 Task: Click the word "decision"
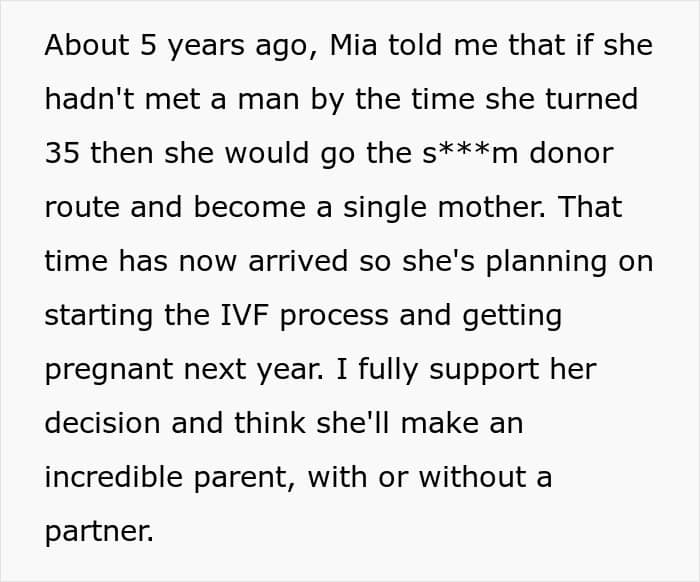[x=102, y=423]
